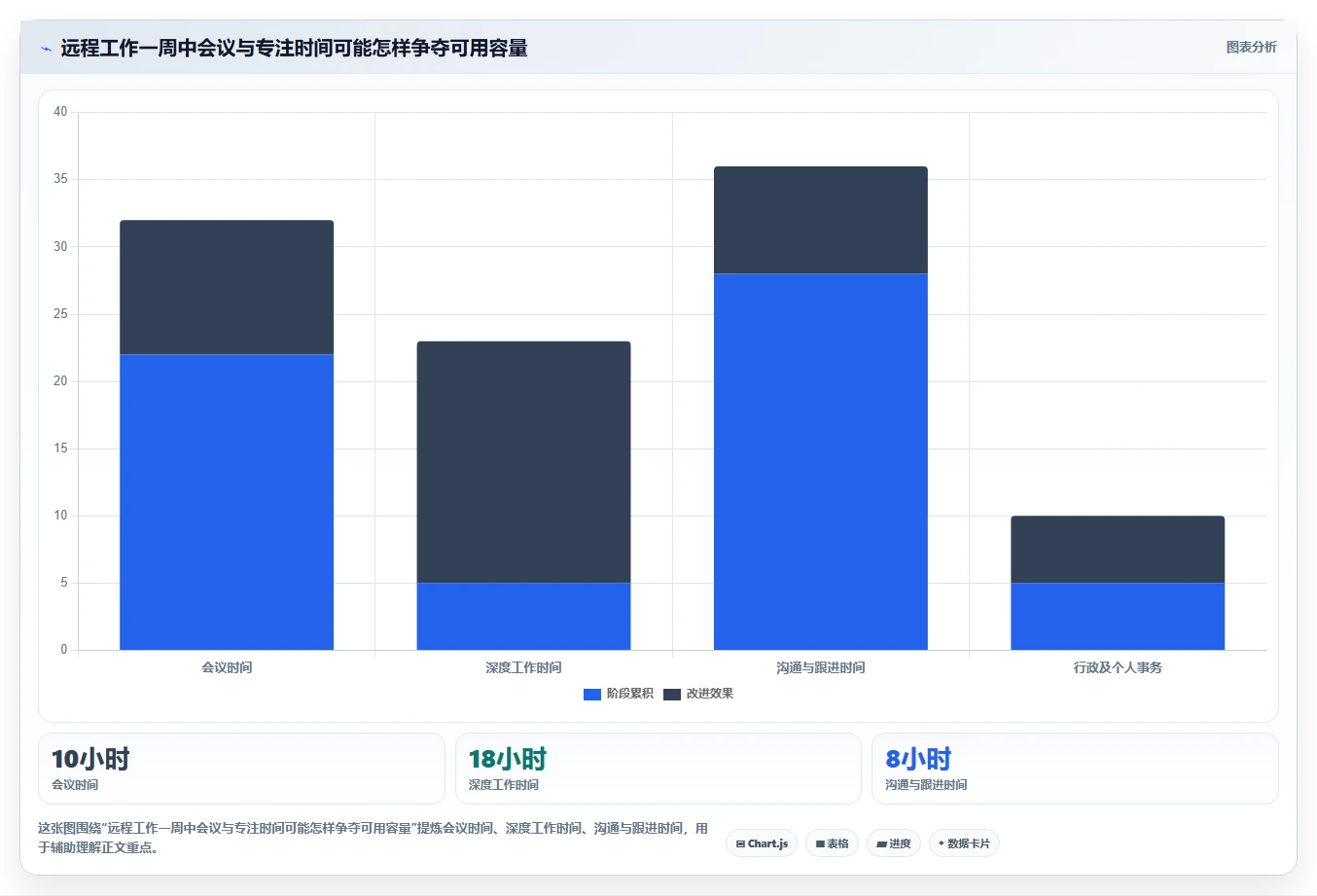Click the y-axis value 15
The width and height of the screenshot is (1317, 896).
click(x=60, y=448)
